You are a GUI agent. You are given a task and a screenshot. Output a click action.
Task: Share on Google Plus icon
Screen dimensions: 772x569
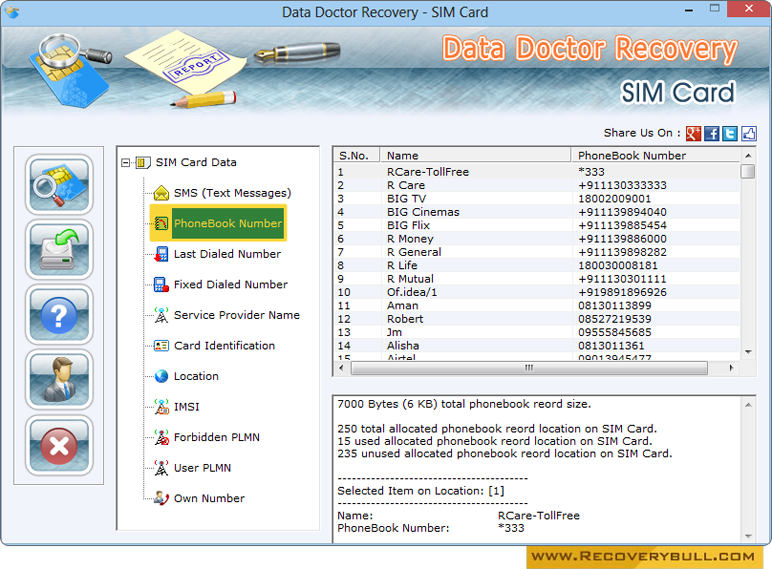[693, 133]
